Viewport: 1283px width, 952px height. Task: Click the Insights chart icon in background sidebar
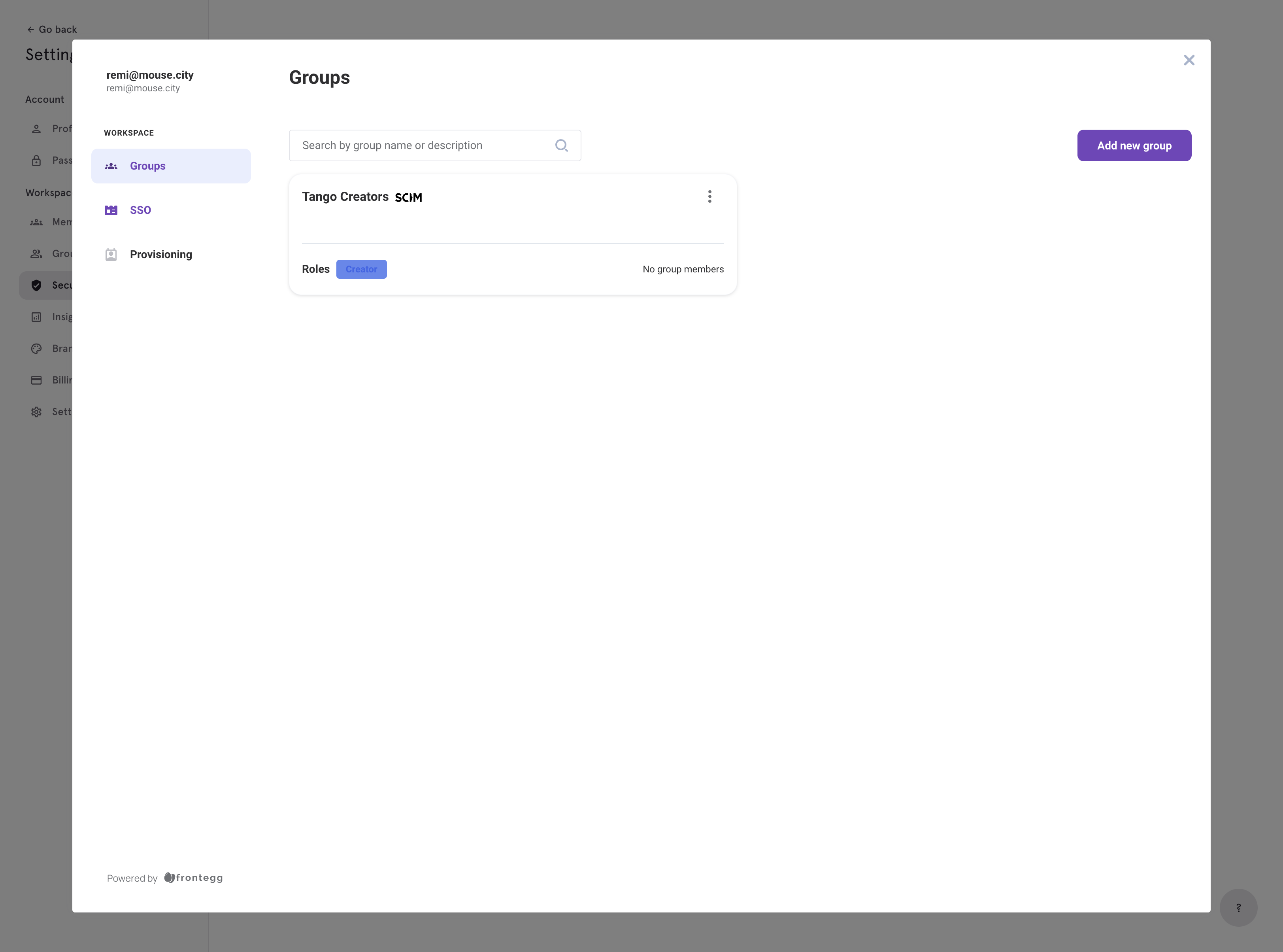pyautogui.click(x=36, y=317)
